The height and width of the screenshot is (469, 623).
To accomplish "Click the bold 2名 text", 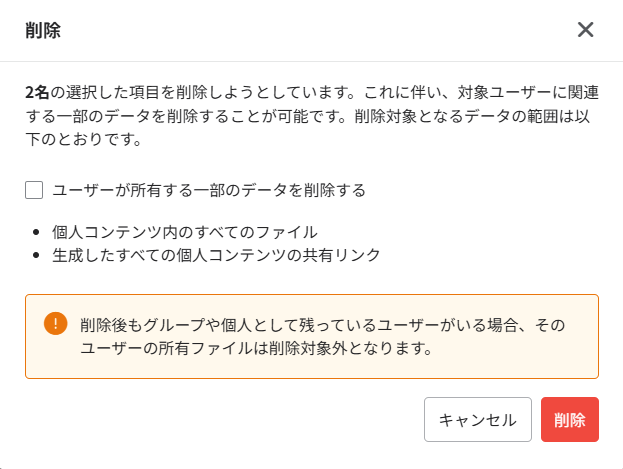I will tap(37, 92).
